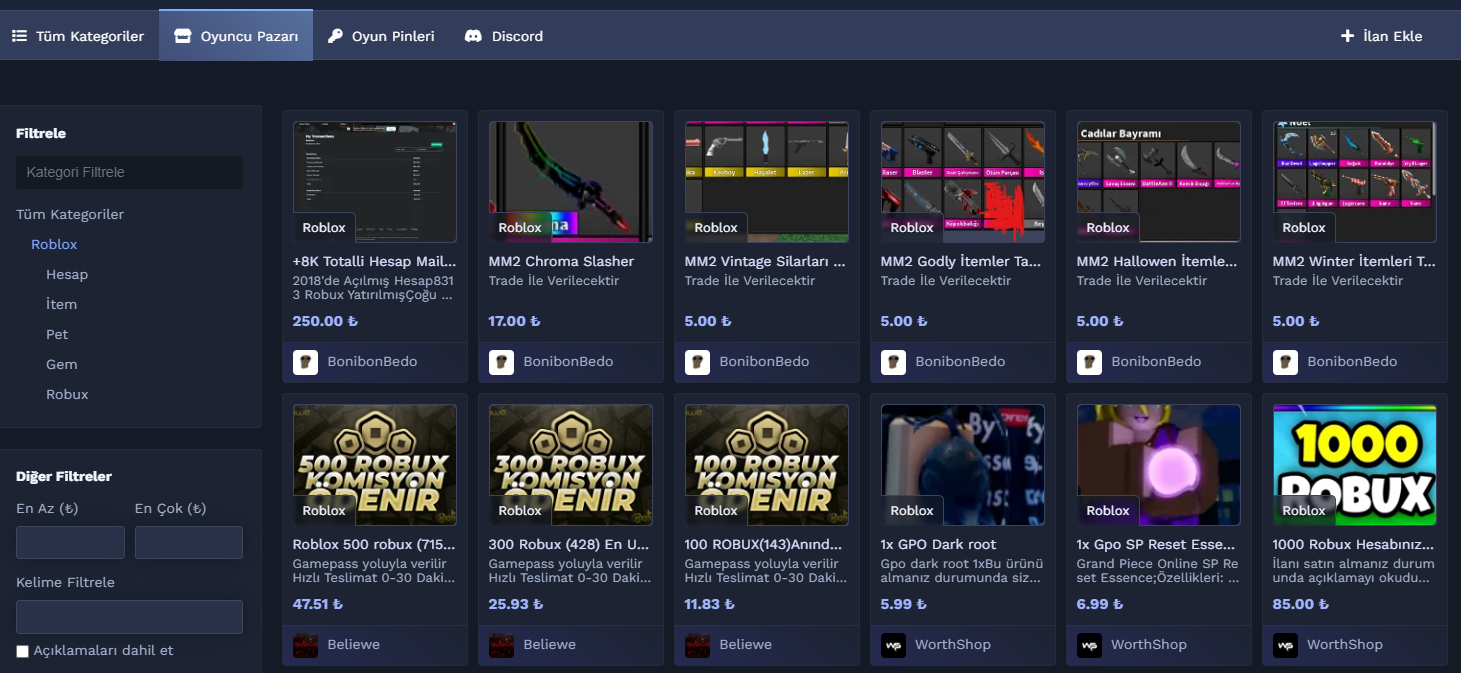Switch to Oyuncu Pazarı tab

(236, 36)
